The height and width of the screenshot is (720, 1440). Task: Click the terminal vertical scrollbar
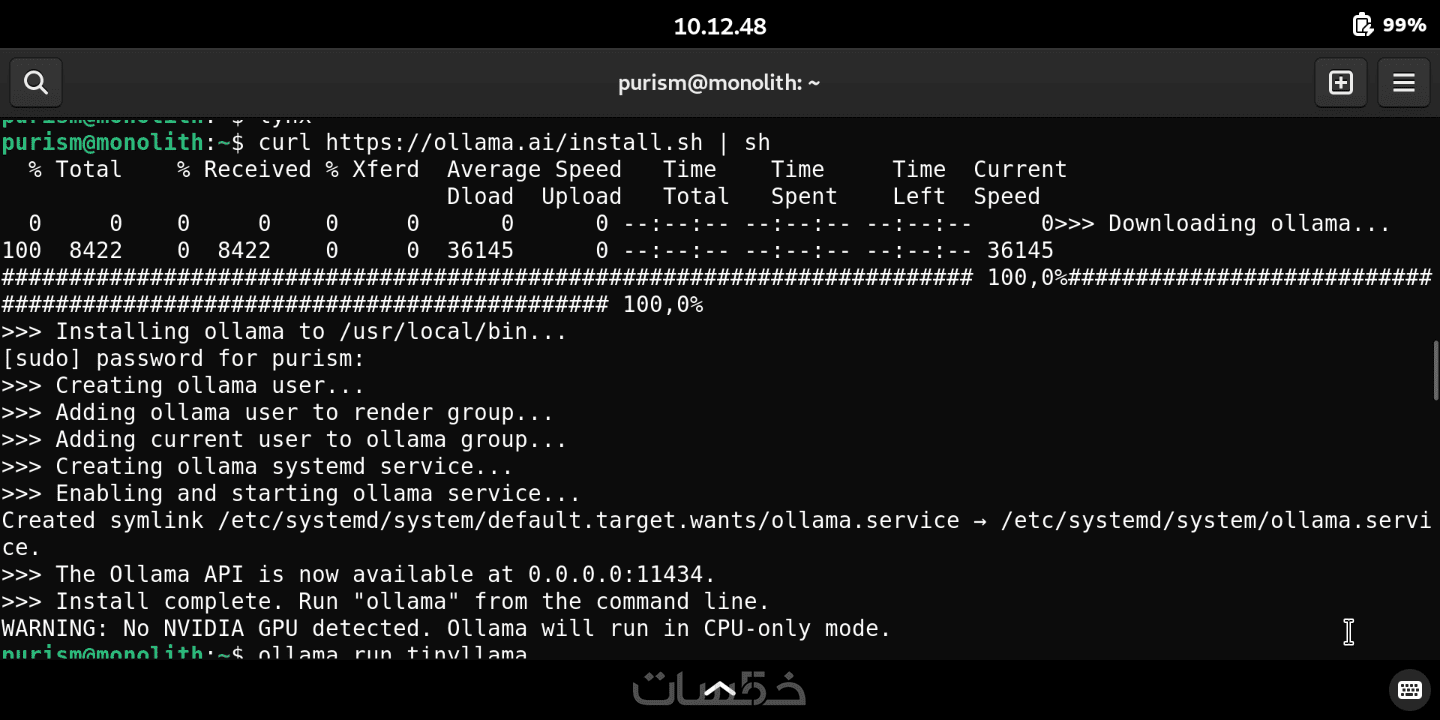[1435, 370]
